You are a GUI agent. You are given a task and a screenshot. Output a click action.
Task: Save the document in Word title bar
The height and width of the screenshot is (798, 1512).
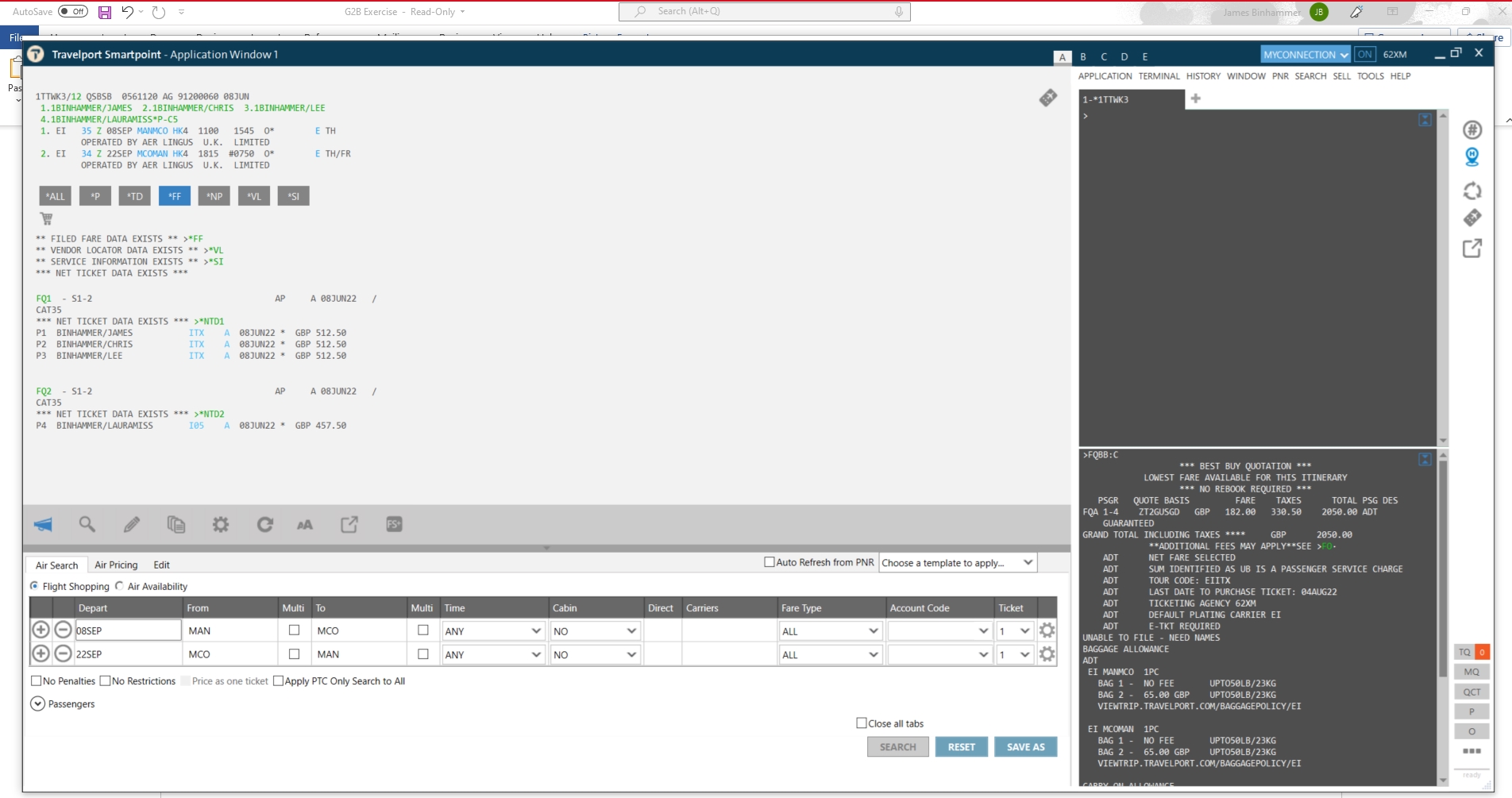coord(105,12)
